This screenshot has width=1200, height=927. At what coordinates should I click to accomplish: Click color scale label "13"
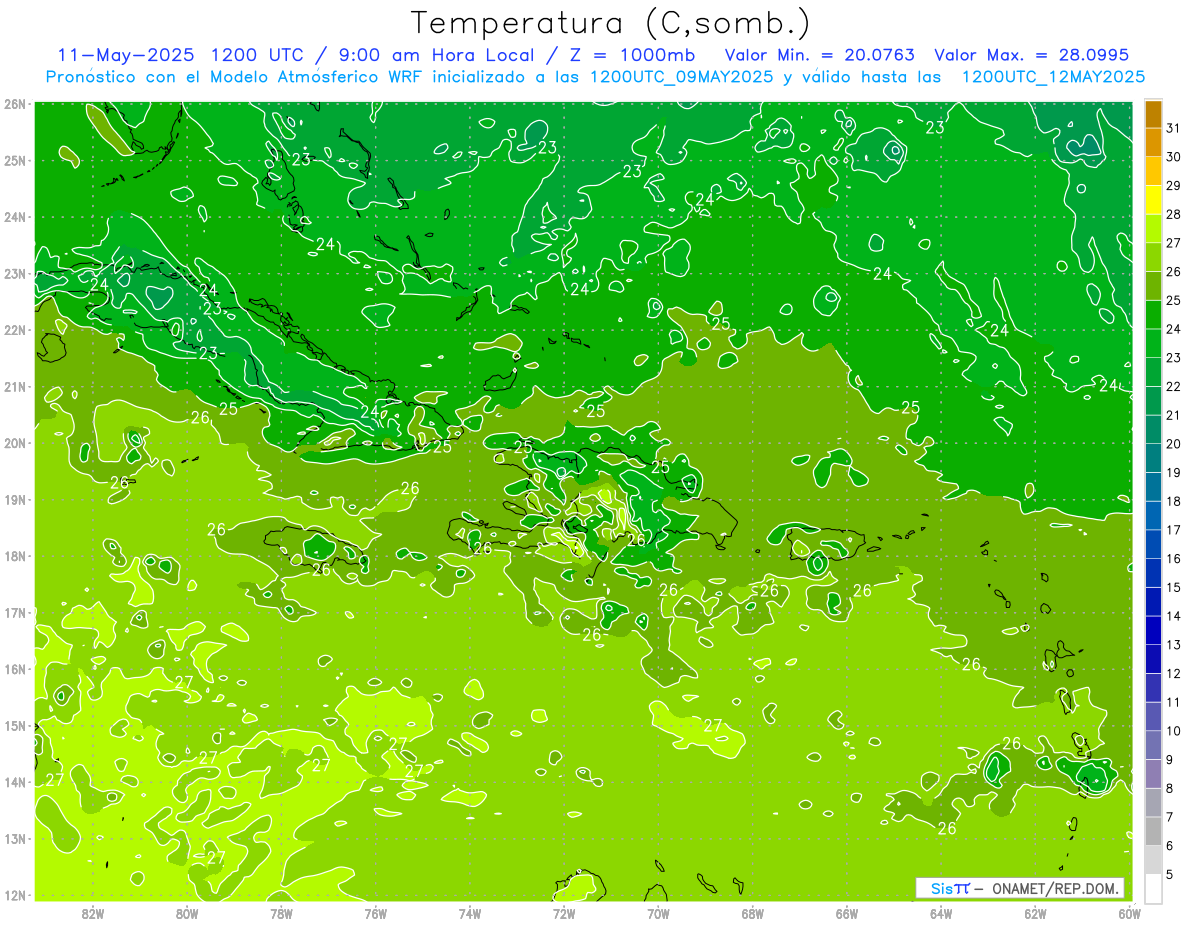1173,644
